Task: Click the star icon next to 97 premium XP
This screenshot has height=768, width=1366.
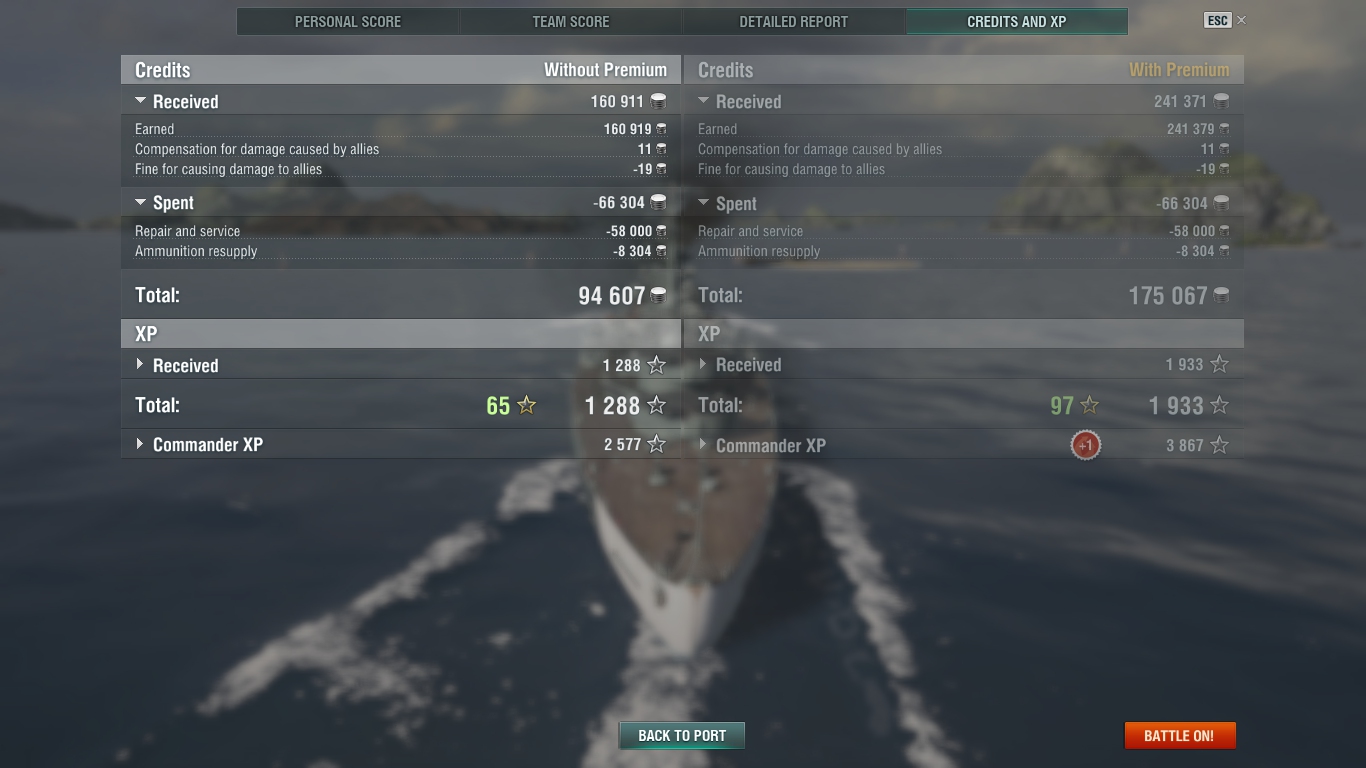Action: (1089, 405)
